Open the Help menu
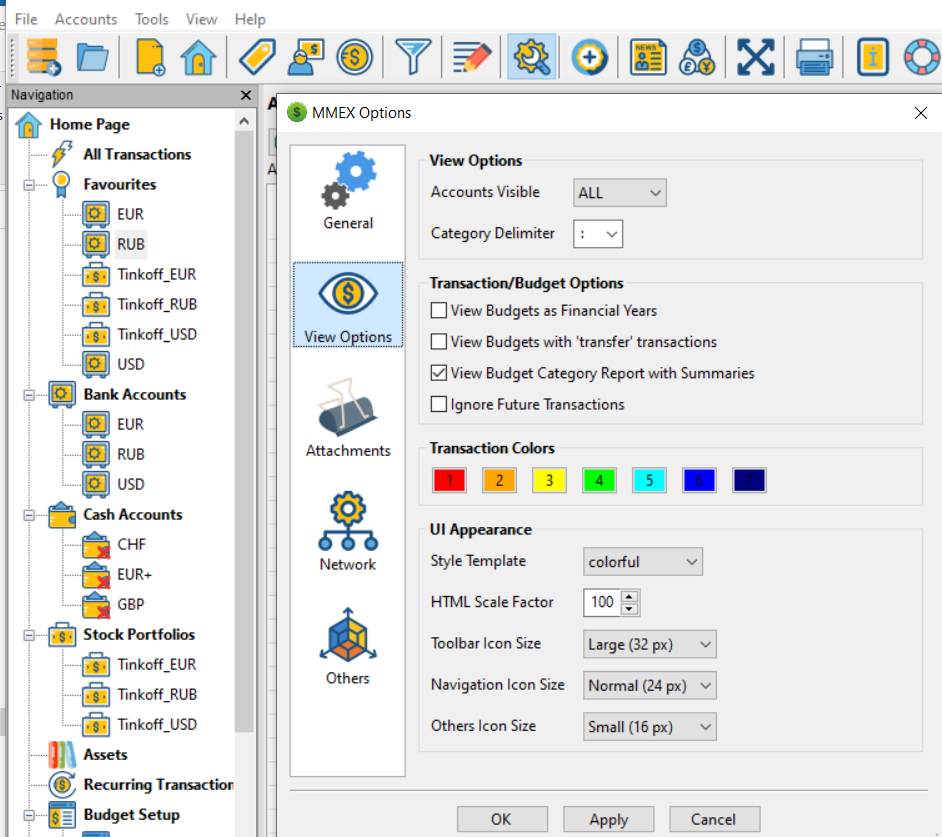This screenshot has height=837, width=942. [250, 19]
